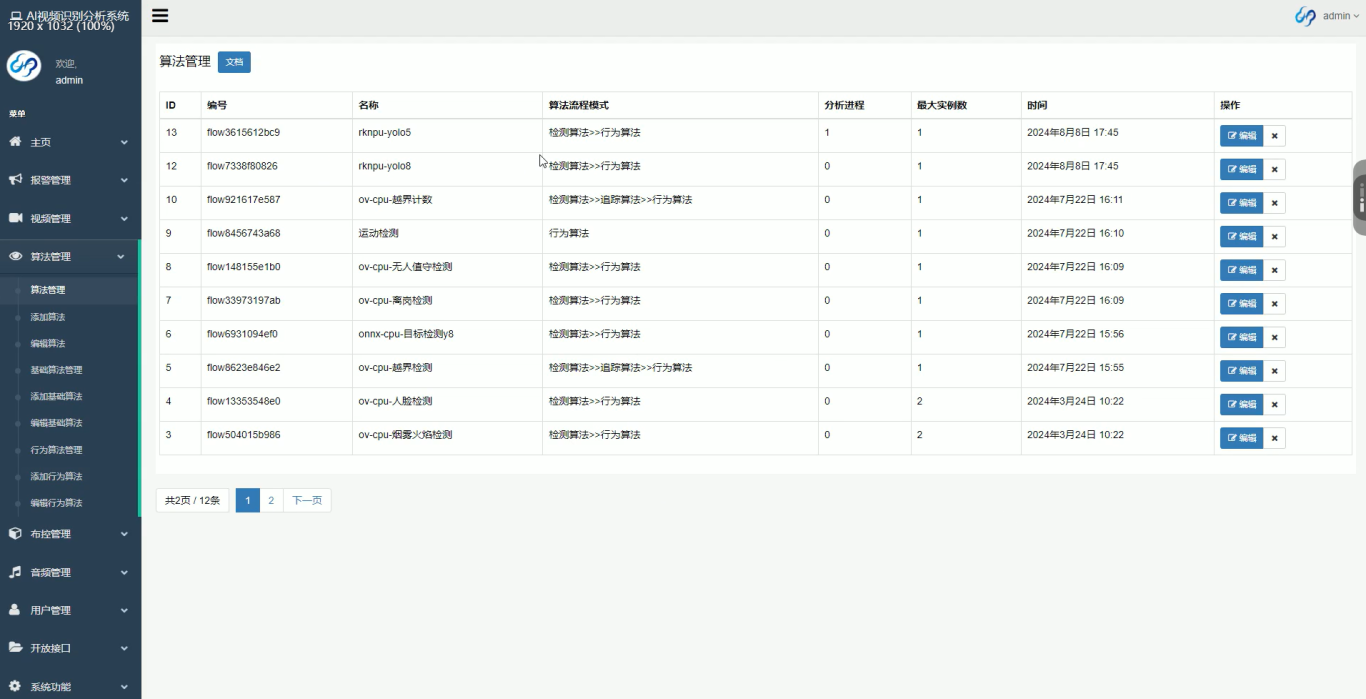Image resolution: width=1366 pixels, height=699 pixels.
Task: Click the 下一页 next page button
Action: 307,501
